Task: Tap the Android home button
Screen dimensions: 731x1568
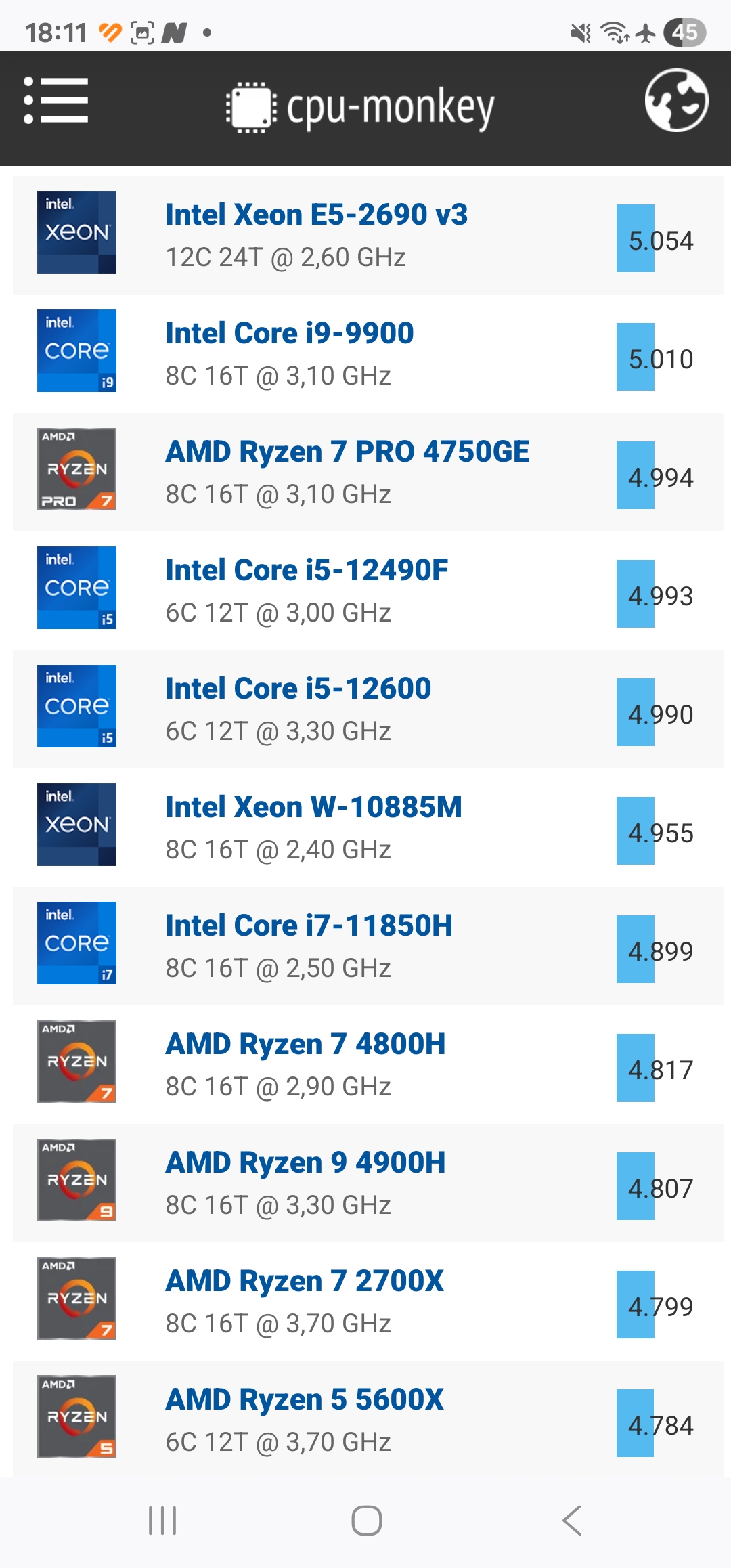Action: (366, 1521)
